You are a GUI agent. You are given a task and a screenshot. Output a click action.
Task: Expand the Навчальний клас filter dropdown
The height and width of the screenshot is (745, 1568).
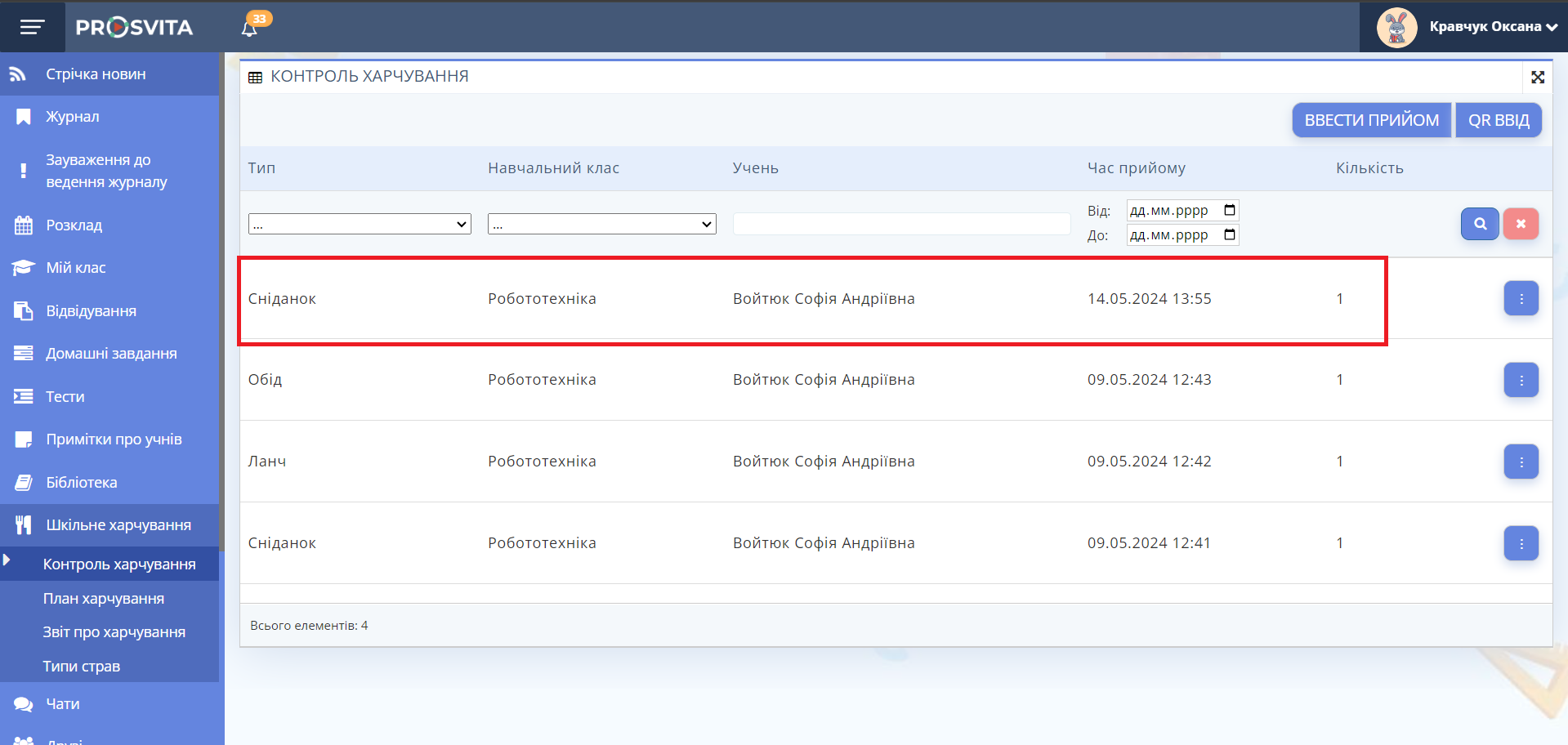pos(601,224)
